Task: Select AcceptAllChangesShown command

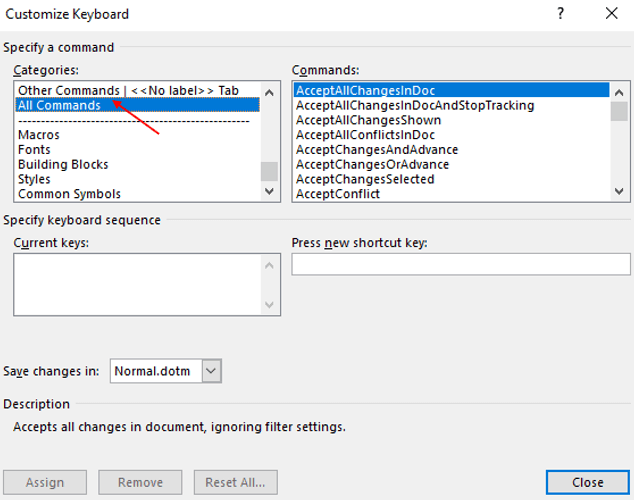Action: pos(368,120)
